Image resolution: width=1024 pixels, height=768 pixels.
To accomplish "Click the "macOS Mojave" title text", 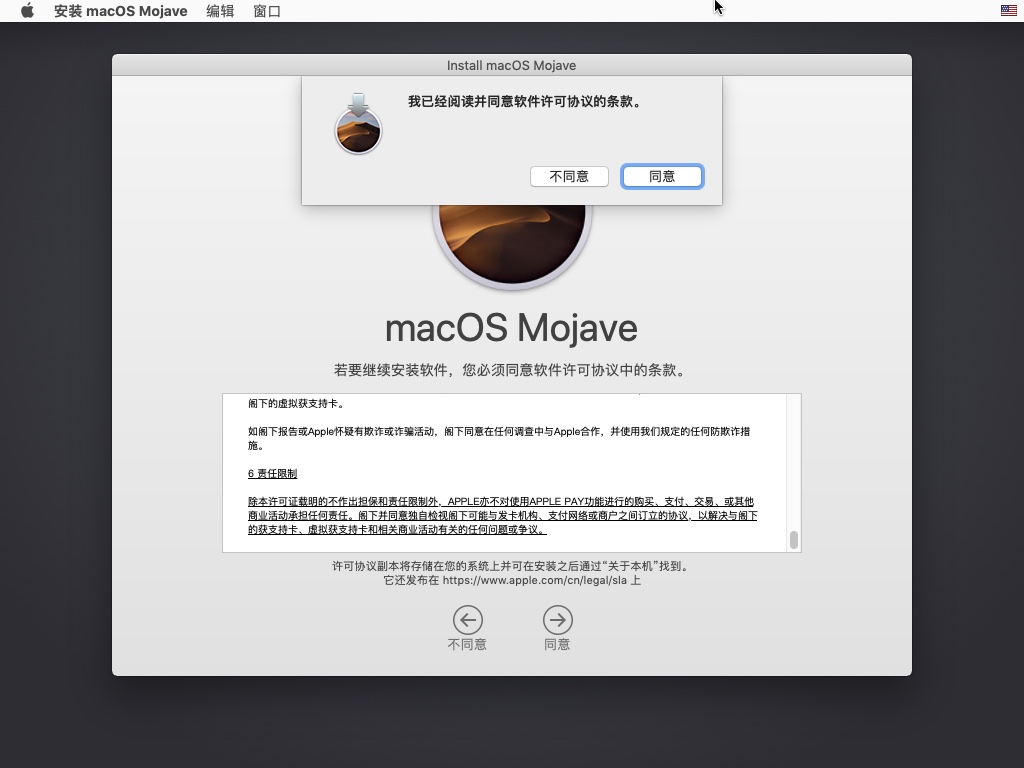I will click(x=511, y=328).
